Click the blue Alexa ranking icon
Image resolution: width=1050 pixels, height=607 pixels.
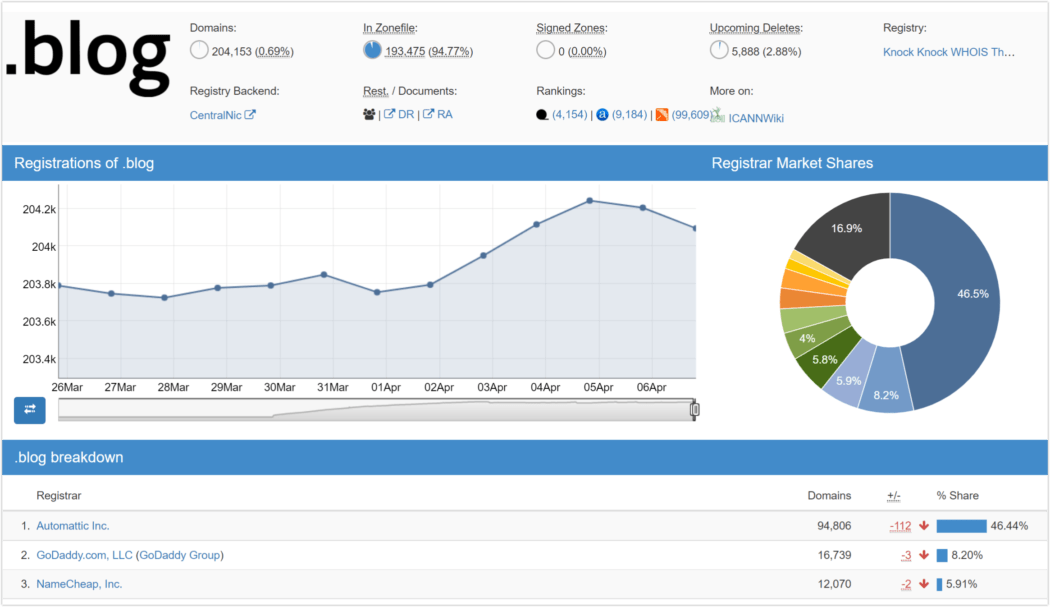pyautogui.click(x=602, y=115)
